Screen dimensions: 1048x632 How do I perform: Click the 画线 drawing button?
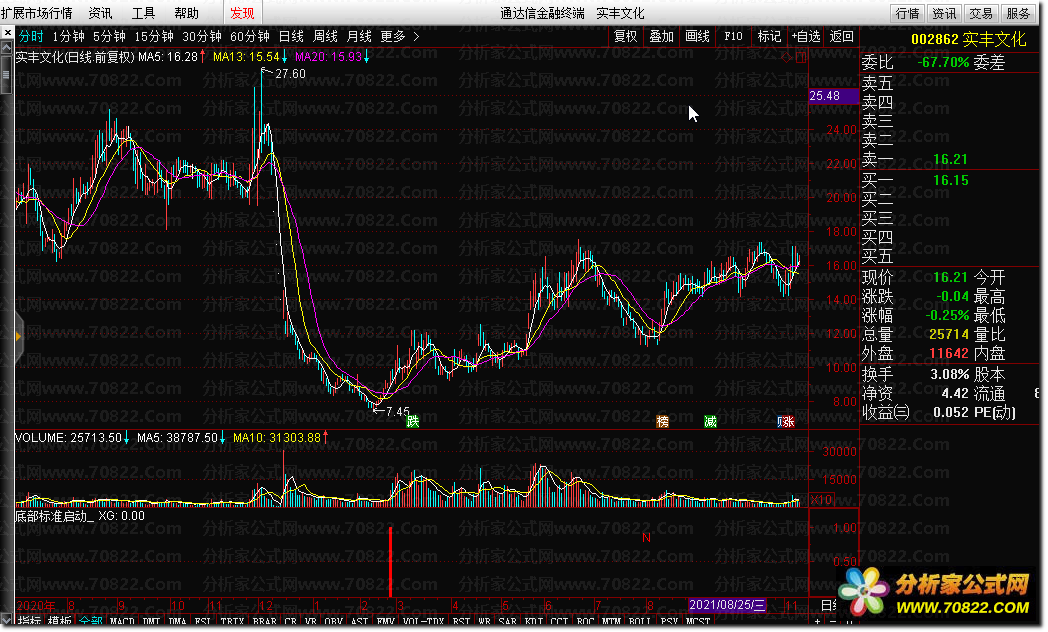pos(697,36)
